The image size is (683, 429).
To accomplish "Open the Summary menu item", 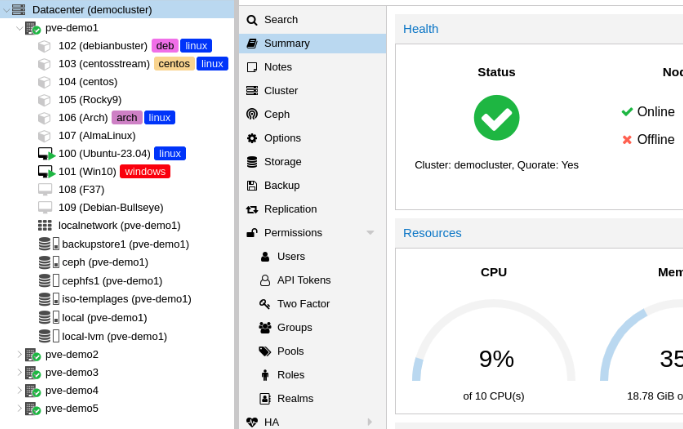I will coord(287,43).
